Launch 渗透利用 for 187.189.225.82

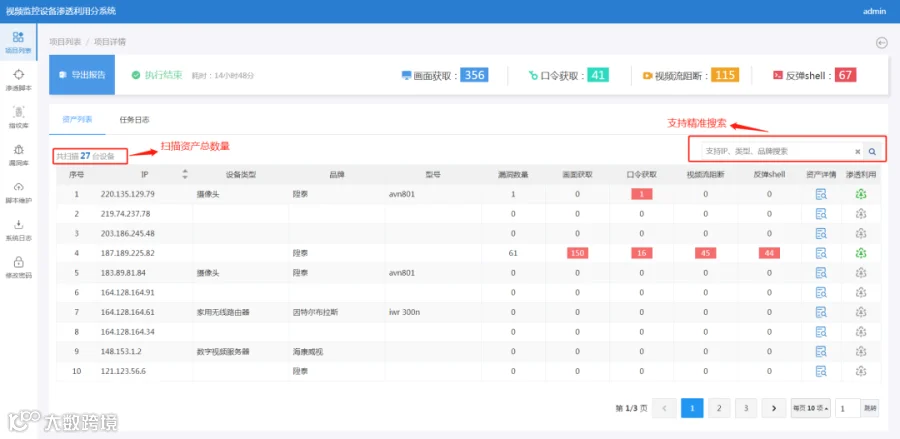(x=860, y=253)
